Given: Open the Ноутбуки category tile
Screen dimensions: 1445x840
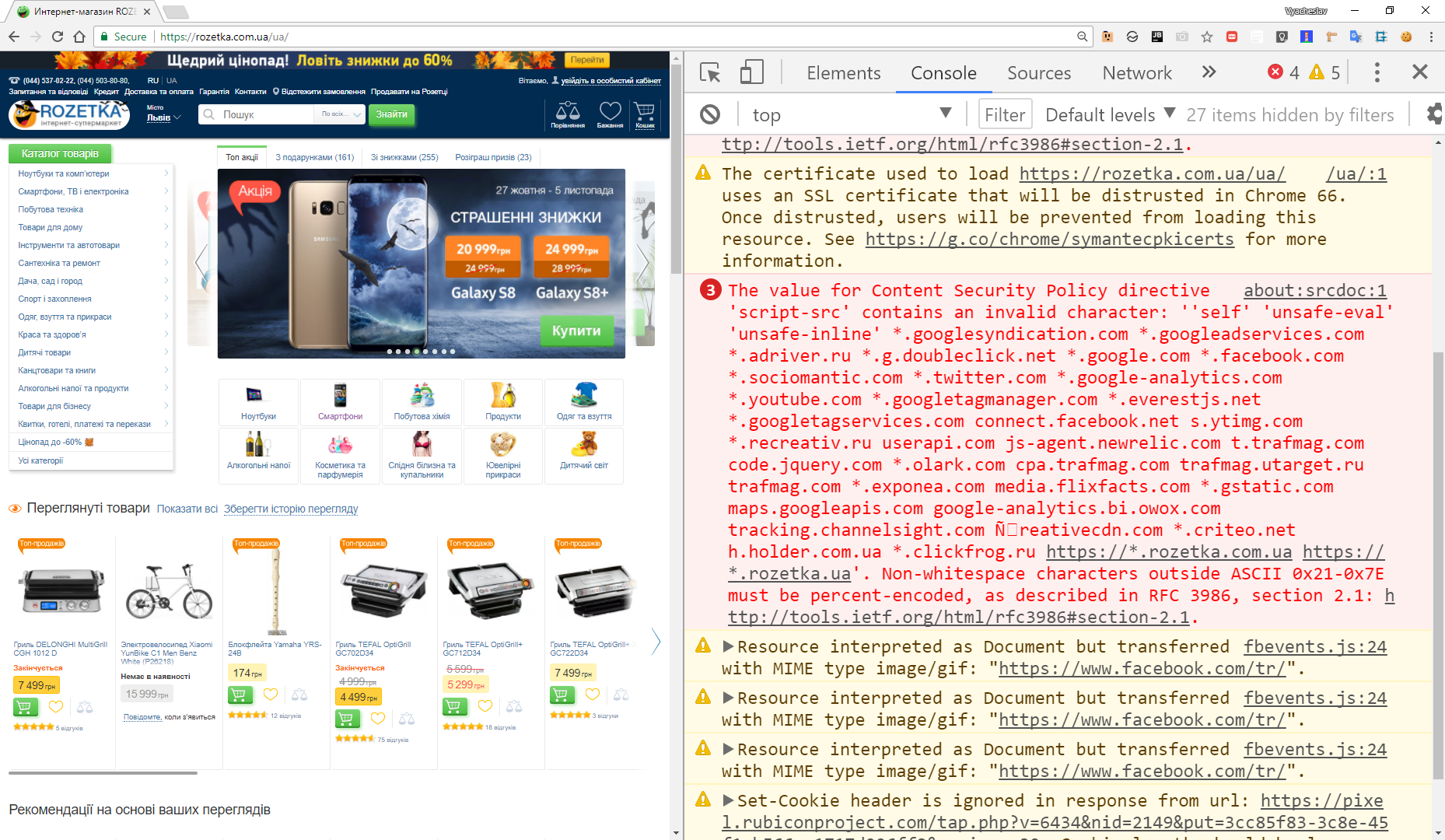Looking at the screenshot, I should (258, 402).
